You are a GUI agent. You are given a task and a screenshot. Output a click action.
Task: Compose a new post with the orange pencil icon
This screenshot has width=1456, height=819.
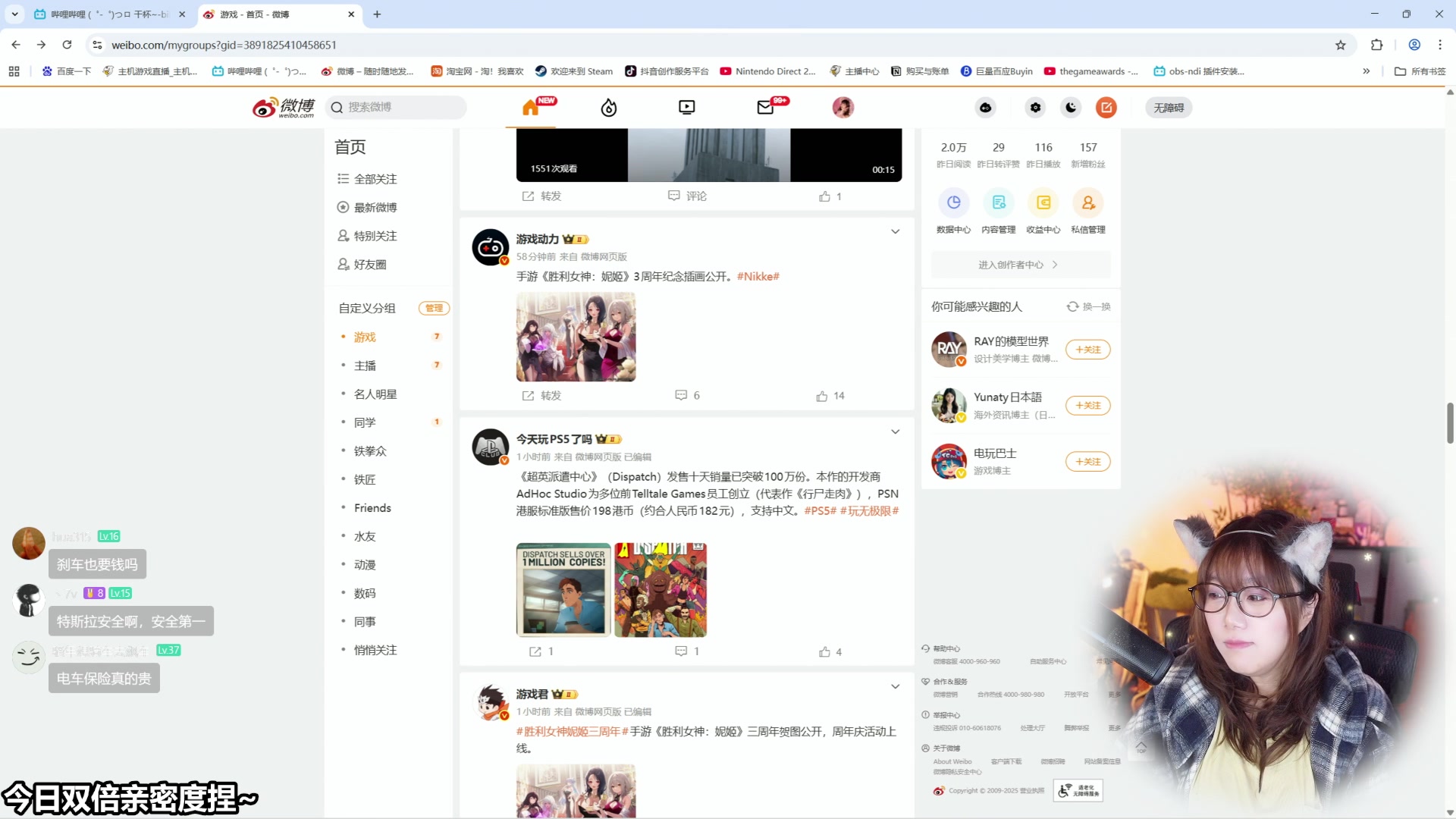1106,107
